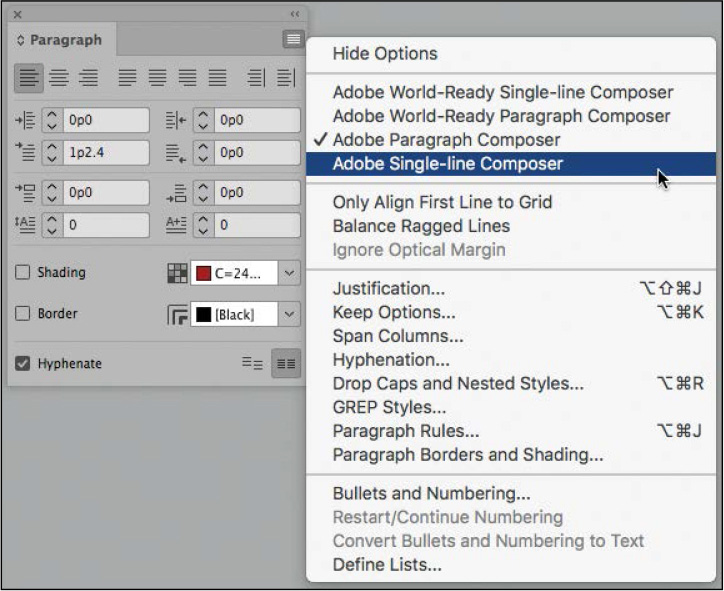Select Align right paragraph alignment
Image resolution: width=724 pixels, height=591 pixels.
point(88,78)
